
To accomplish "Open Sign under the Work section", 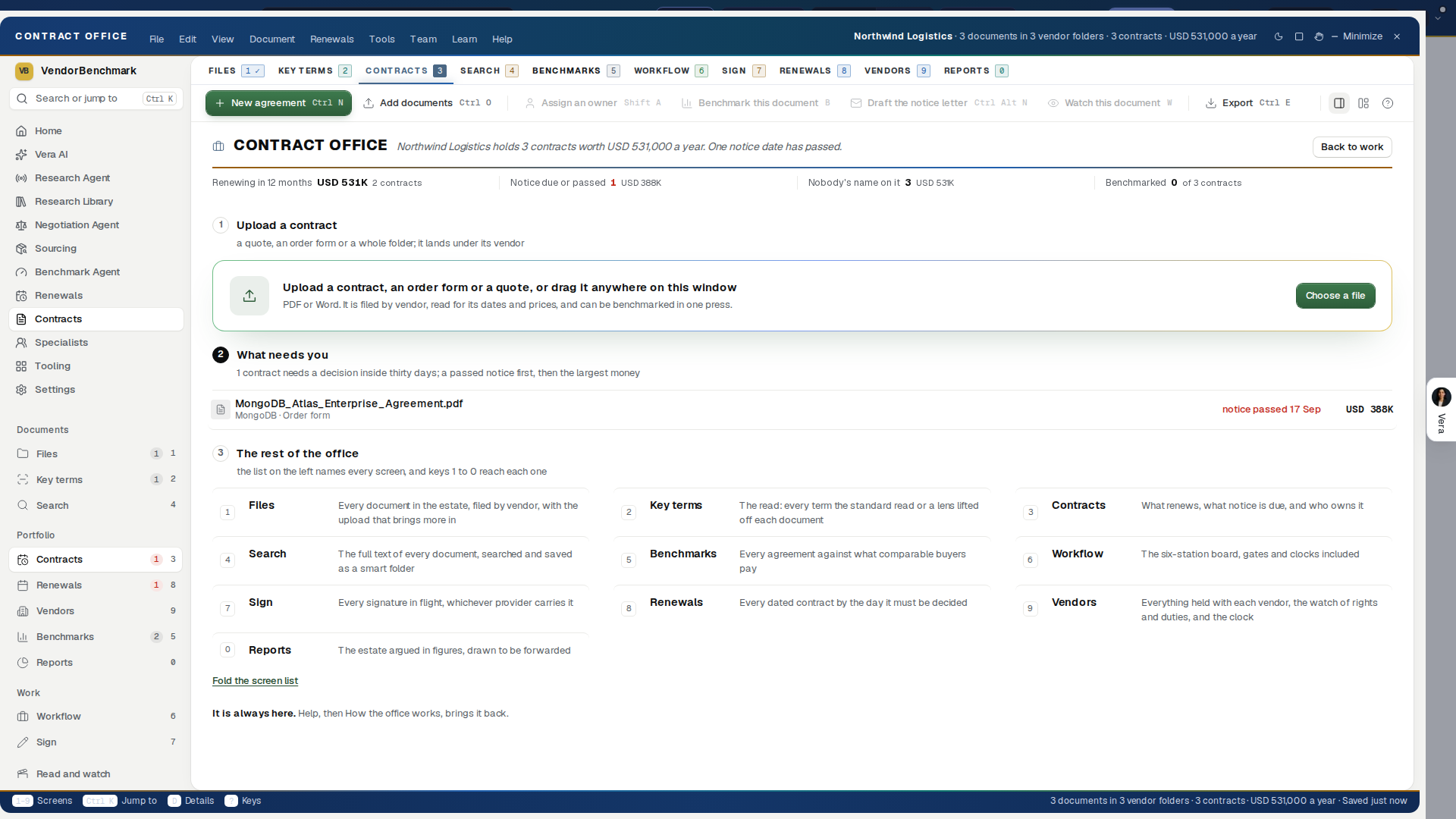I will click(x=96, y=742).
